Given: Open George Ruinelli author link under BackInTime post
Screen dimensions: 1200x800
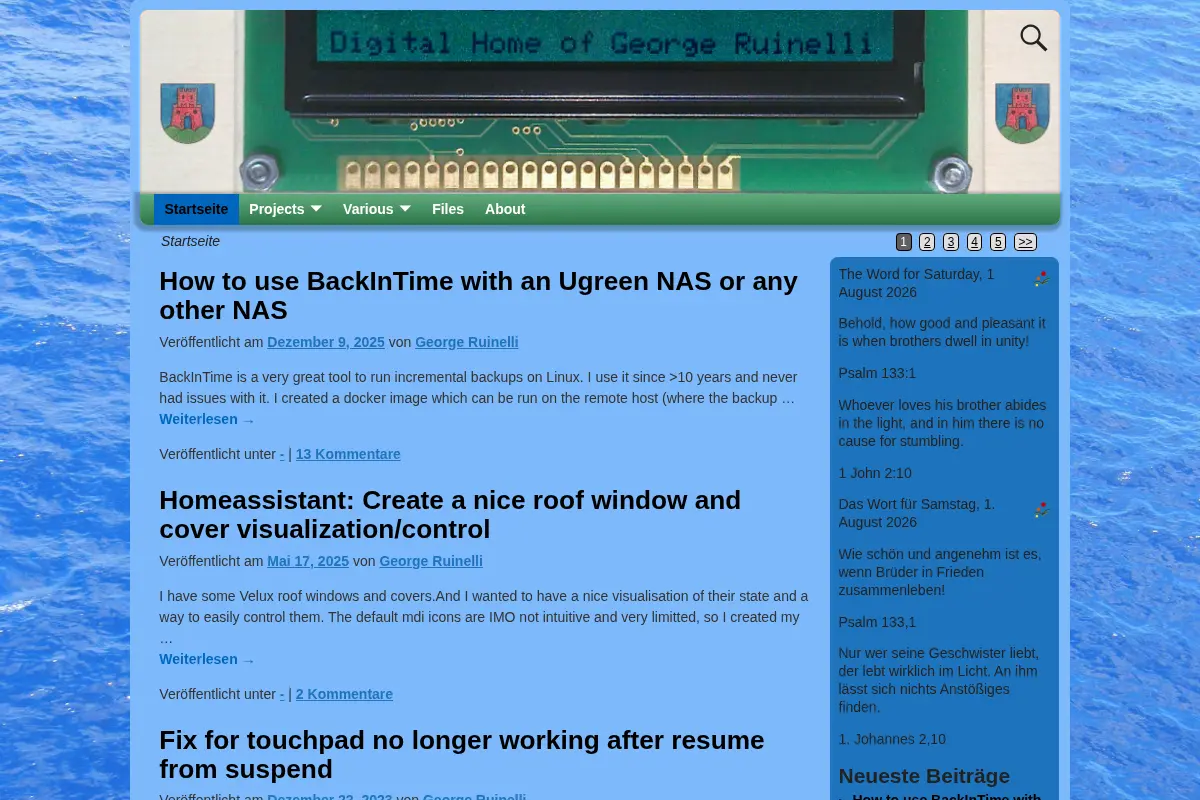Looking at the screenshot, I should coord(467,342).
